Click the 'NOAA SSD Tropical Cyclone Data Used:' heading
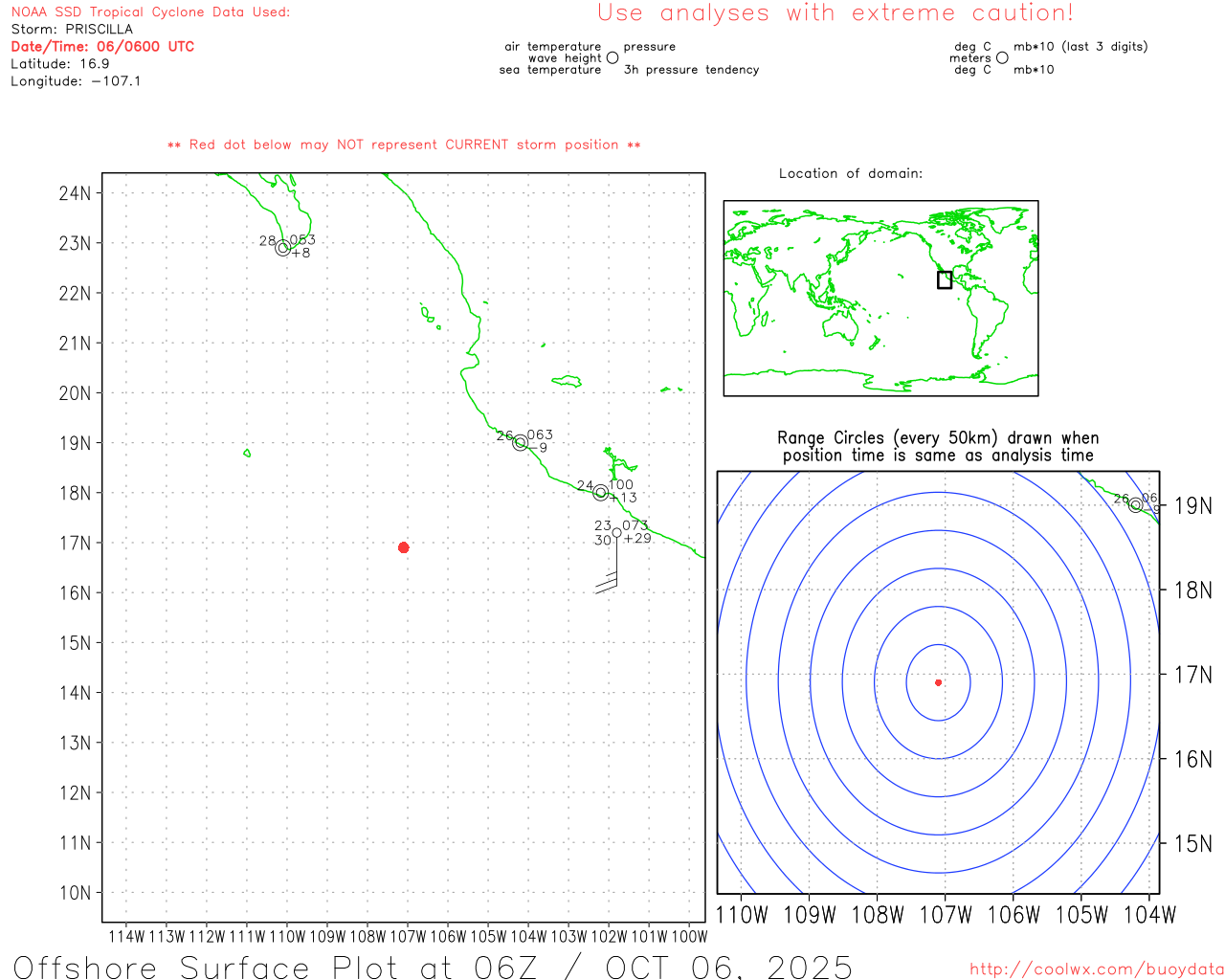The width and height of the screenshot is (1225, 980). pos(150,12)
